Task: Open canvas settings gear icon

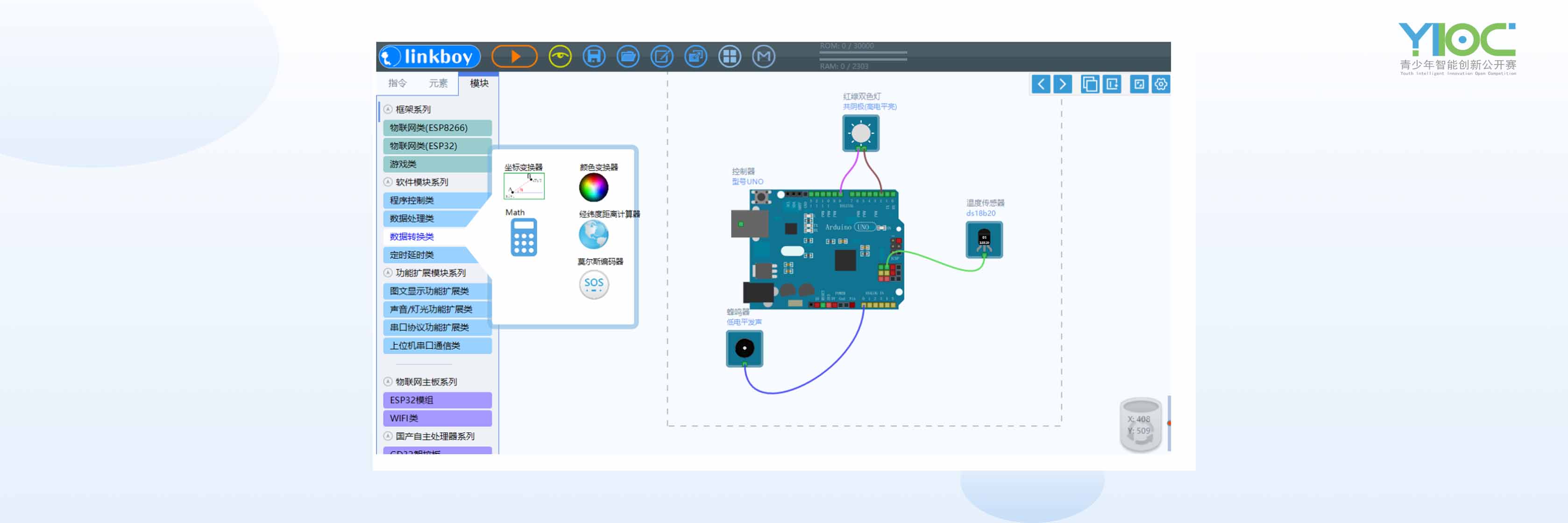Action: tap(1161, 84)
